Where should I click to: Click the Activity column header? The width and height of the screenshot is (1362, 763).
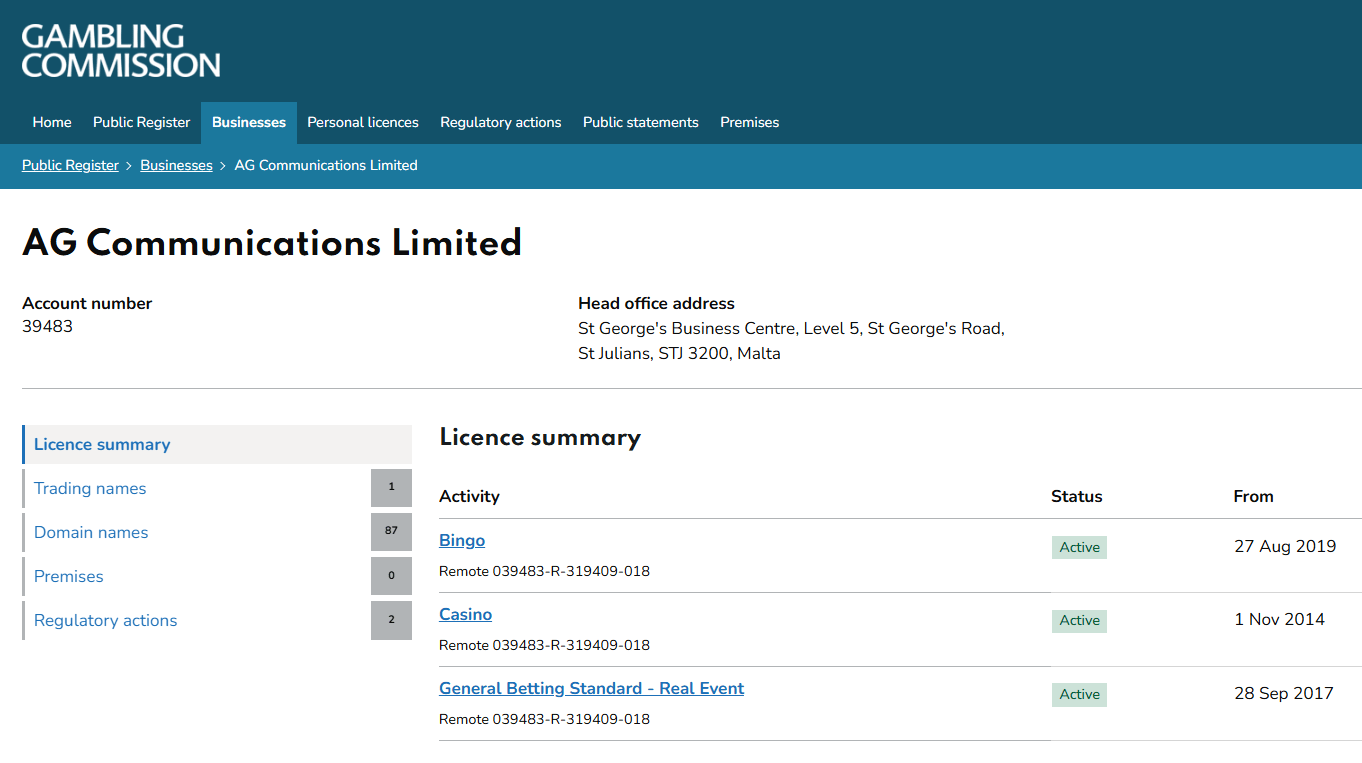[x=469, y=496]
